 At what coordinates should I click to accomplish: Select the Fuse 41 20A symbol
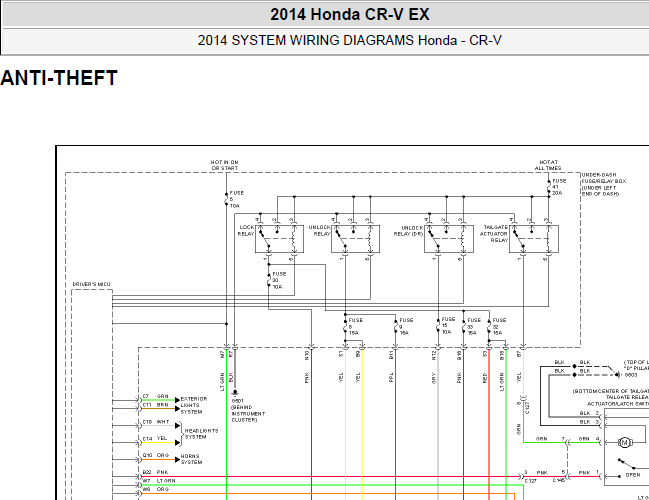coord(549,187)
